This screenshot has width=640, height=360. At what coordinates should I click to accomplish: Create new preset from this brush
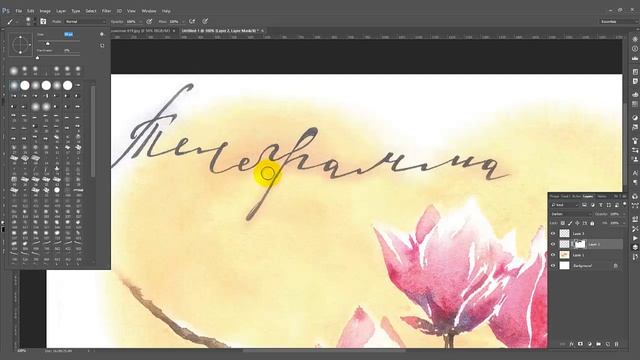(102, 46)
